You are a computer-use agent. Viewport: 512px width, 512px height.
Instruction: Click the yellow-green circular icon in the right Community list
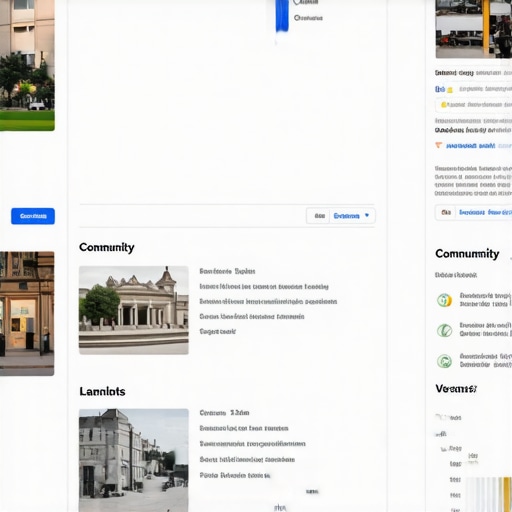click(445, 300)
